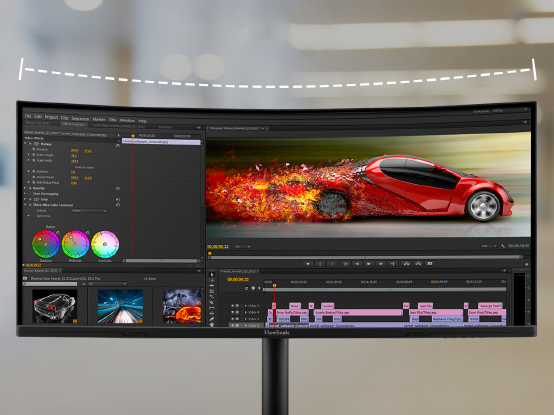The height and width of the screenshot is (415, 554).
Task: Click the Highlights color wheel
Action: point(105,244)
